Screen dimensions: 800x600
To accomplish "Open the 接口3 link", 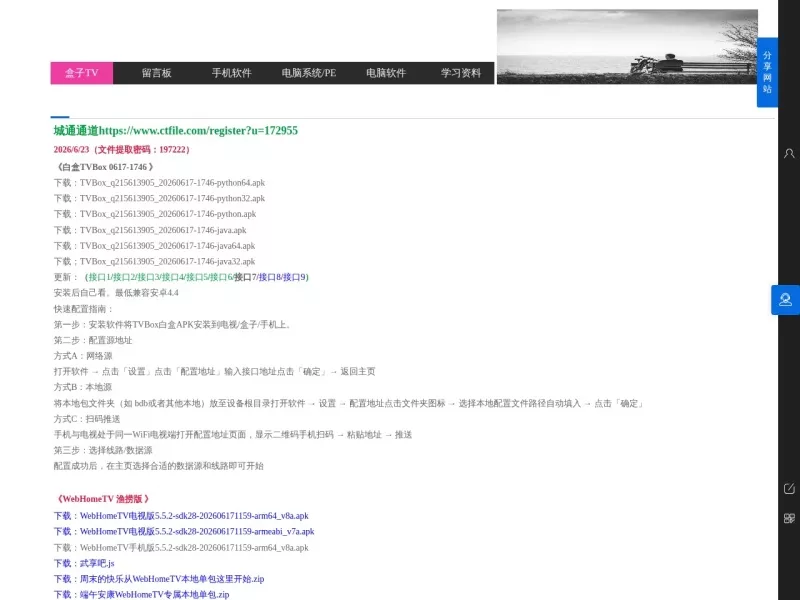I will pos(148,277).
